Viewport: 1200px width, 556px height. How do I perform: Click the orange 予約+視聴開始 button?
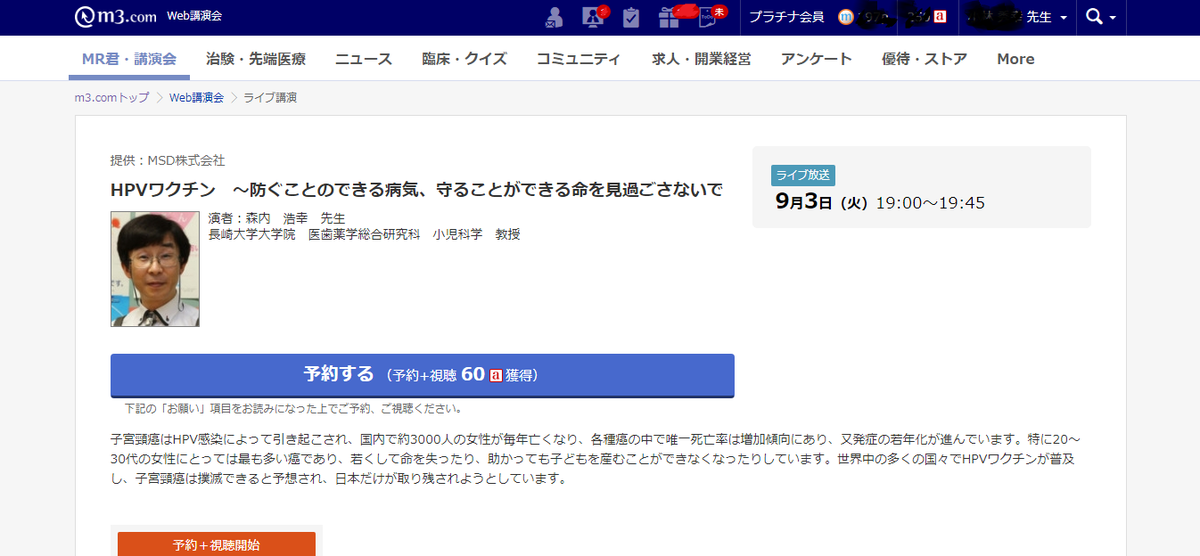pos(216,544)
